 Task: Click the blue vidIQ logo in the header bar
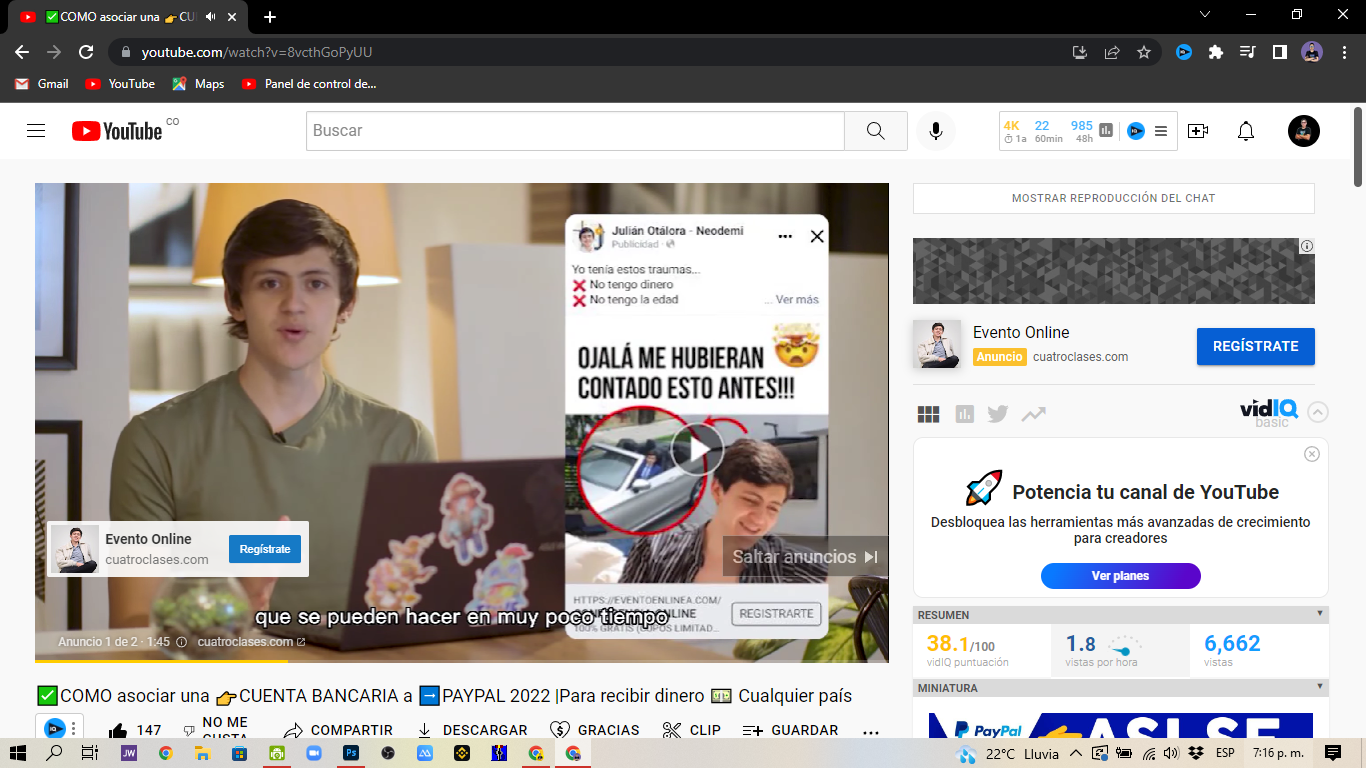click(x=1136, y=131)
